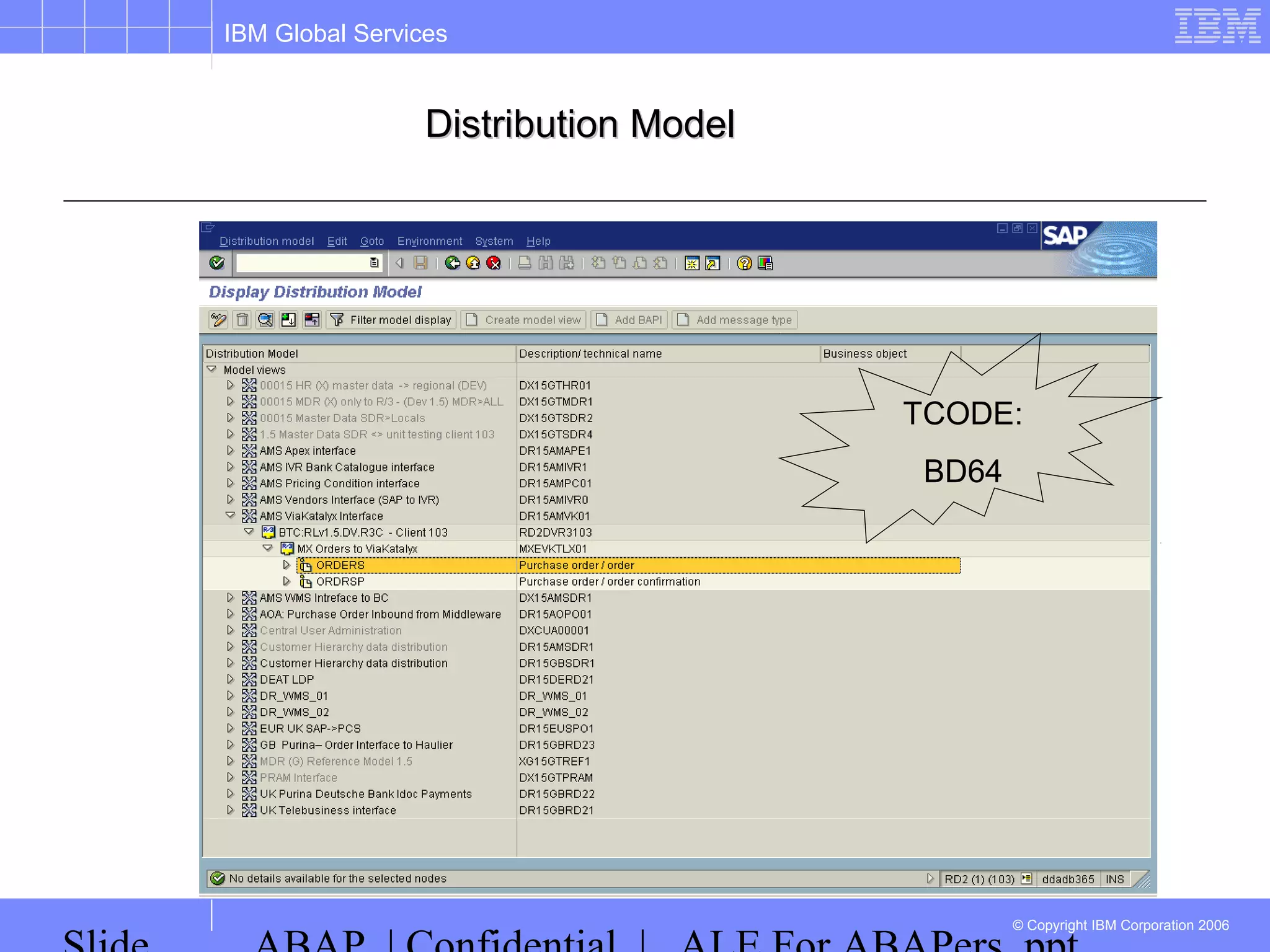Screen dimensions: 1270x952
Task: Open the Edit menu
Action: (x=337, y=241)
